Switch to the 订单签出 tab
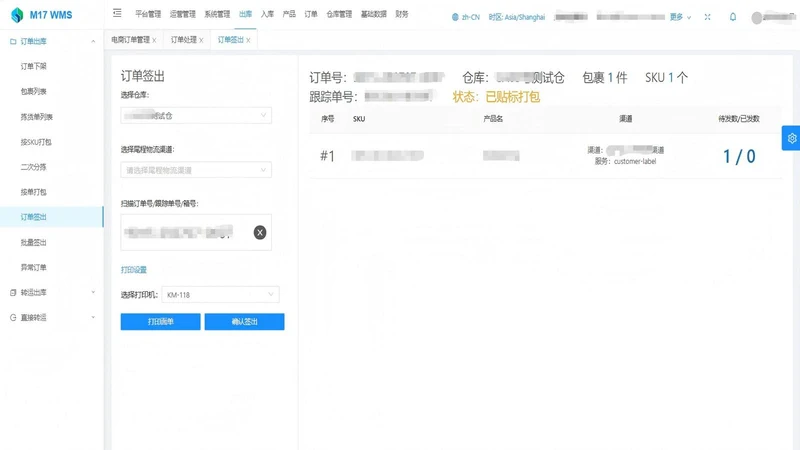800x450 pixels. click(x=231, y=40)
